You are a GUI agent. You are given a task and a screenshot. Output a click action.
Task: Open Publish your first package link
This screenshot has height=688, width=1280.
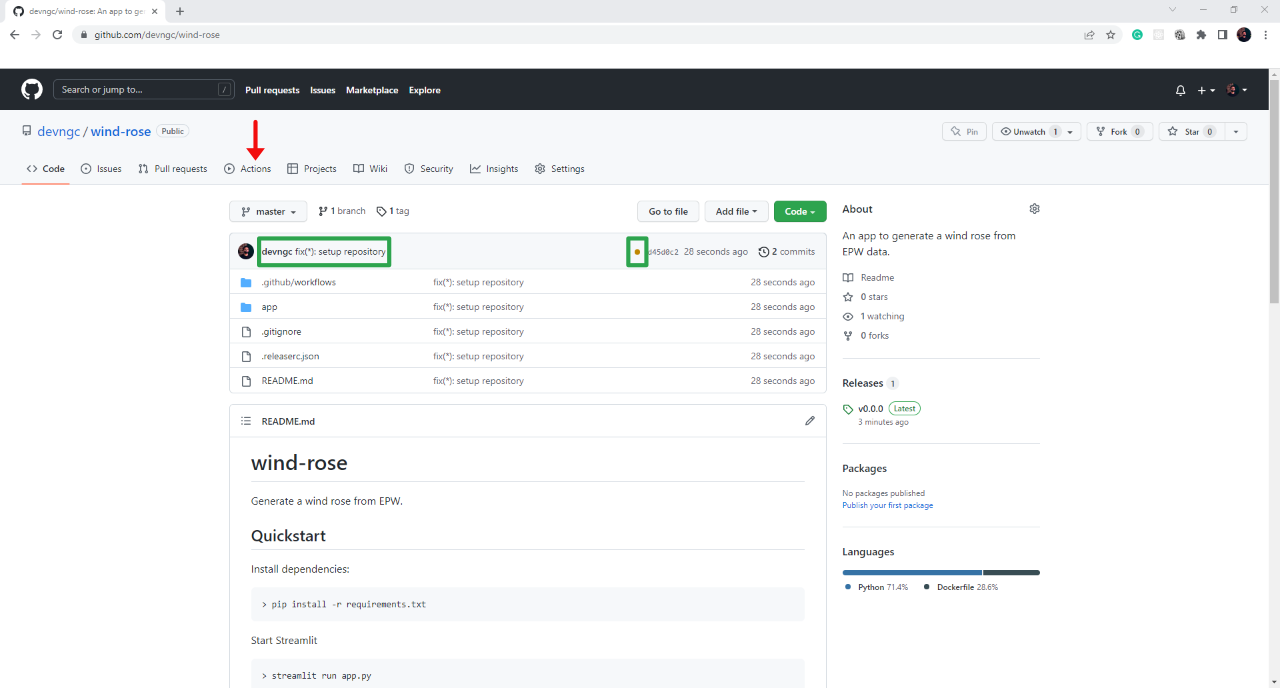point(887,506)
